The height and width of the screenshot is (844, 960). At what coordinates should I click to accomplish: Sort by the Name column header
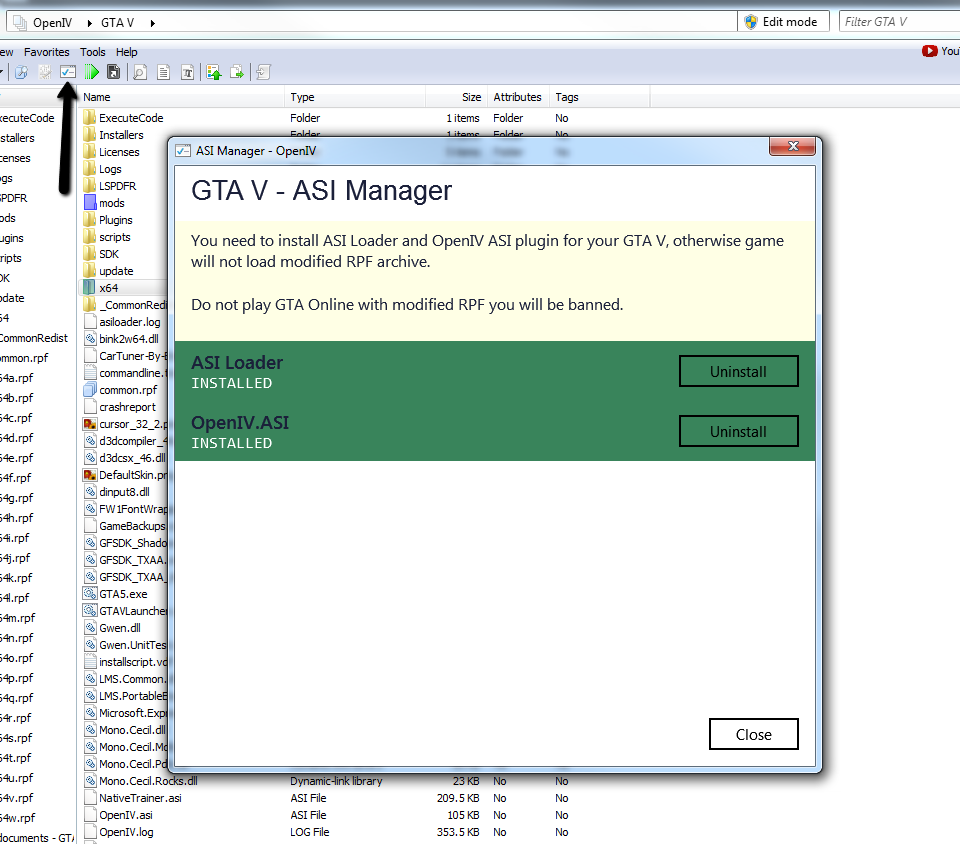(x=182, y=97)
